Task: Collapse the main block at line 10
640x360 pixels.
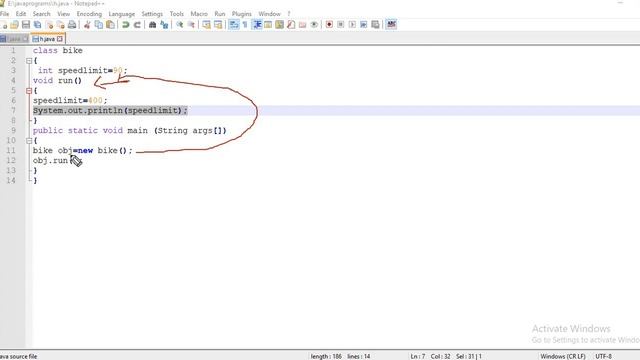Action: [x=29, y=141]
